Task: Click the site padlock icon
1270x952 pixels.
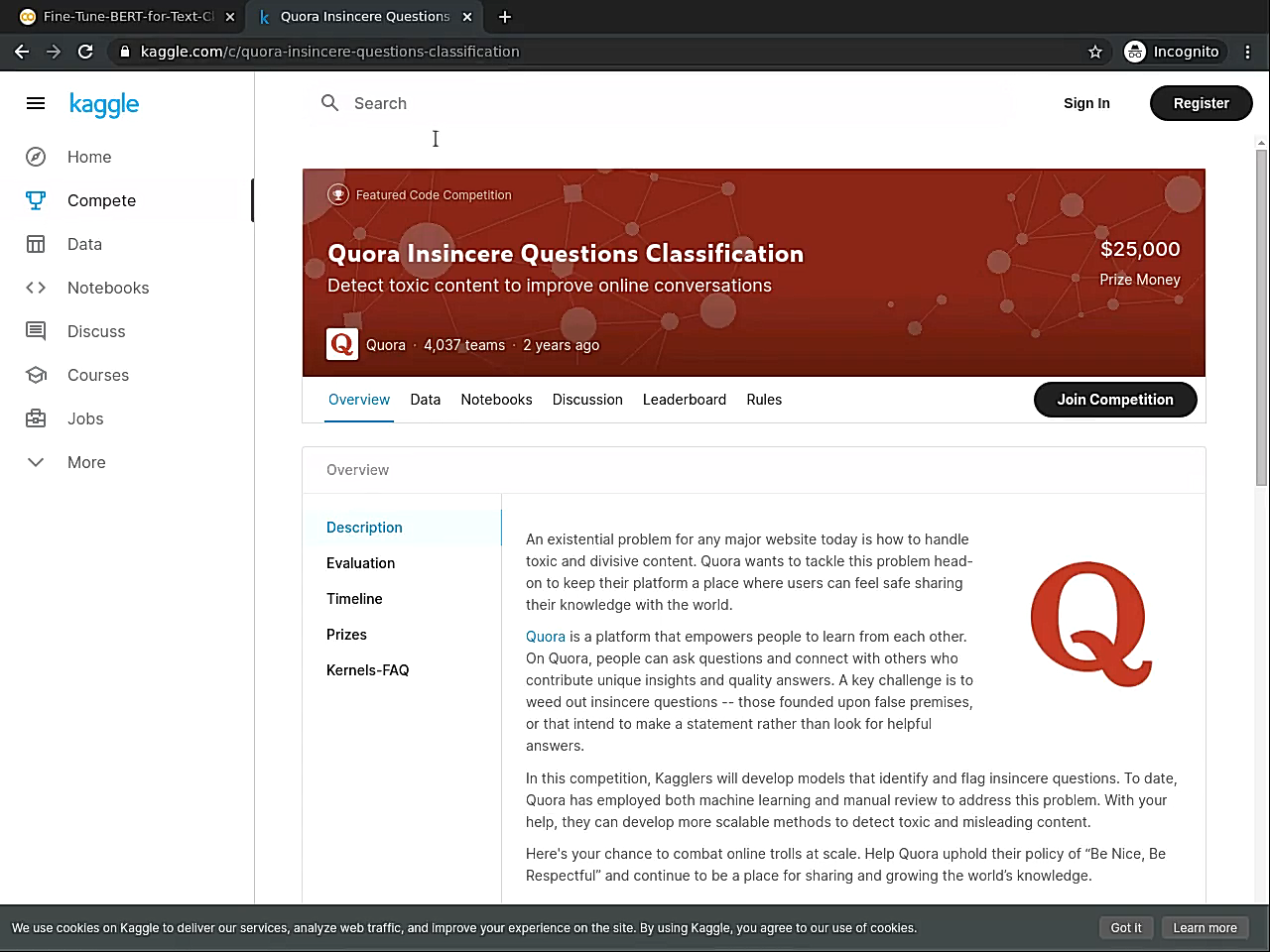Action: (124, 52)
